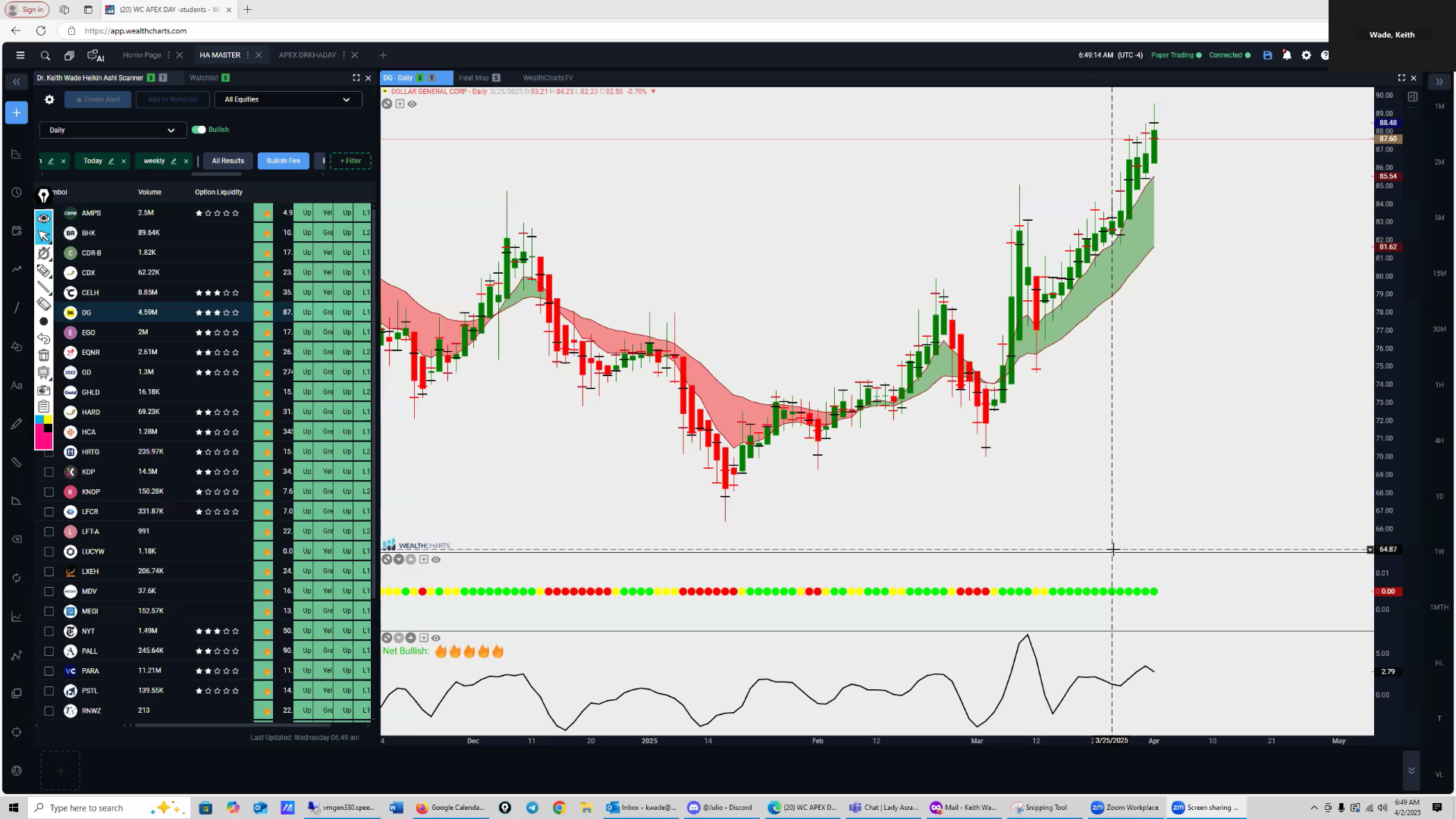Remove the weekly filter chip

(x=186, y=162)
